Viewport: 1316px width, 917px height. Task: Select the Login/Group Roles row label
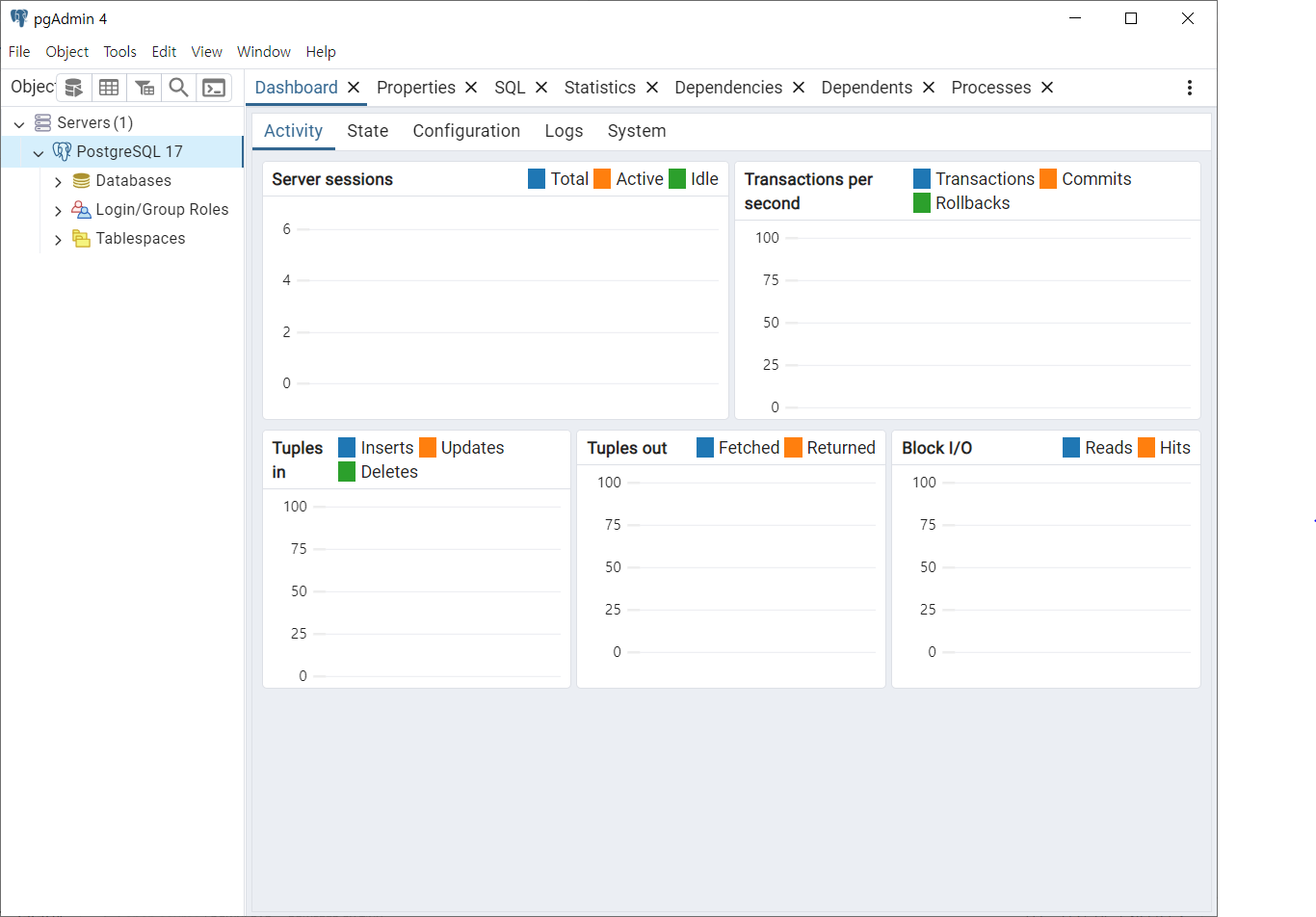pyautogui.click(x=162, y=209)
